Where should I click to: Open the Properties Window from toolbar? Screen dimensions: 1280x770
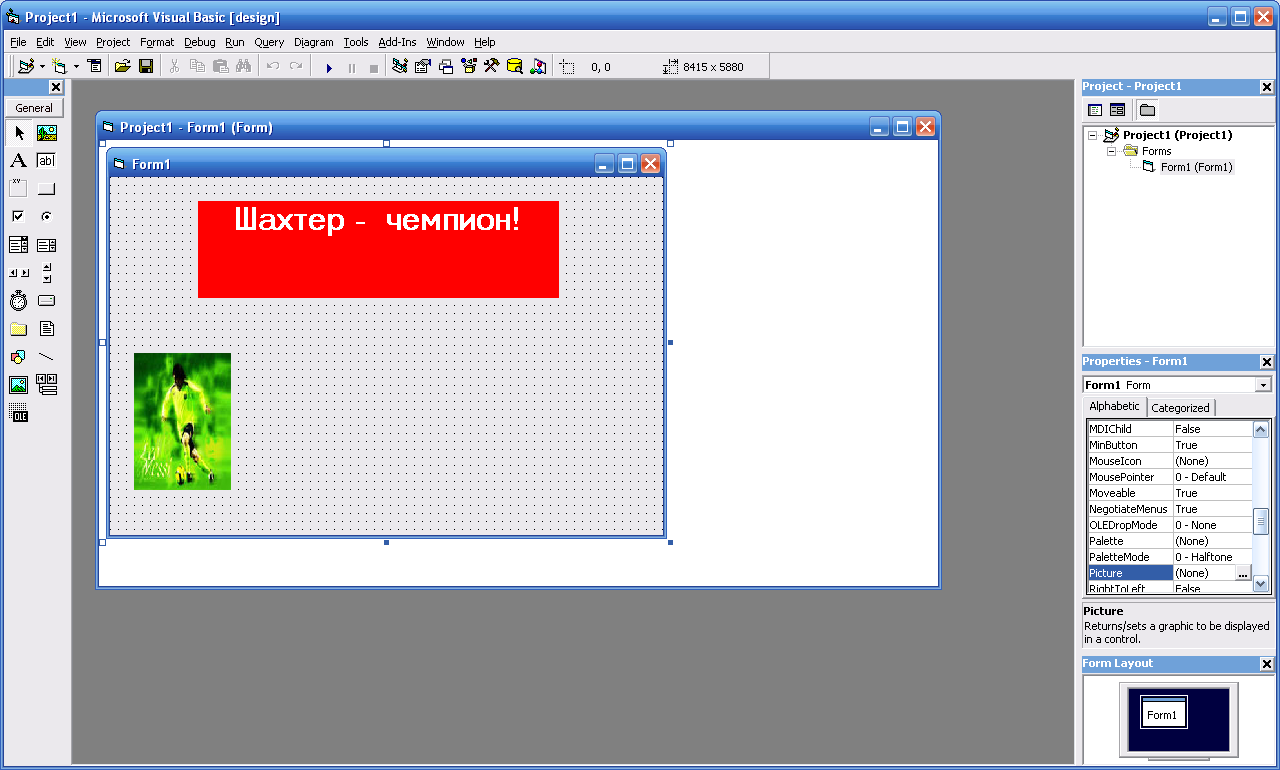(423, 67)
